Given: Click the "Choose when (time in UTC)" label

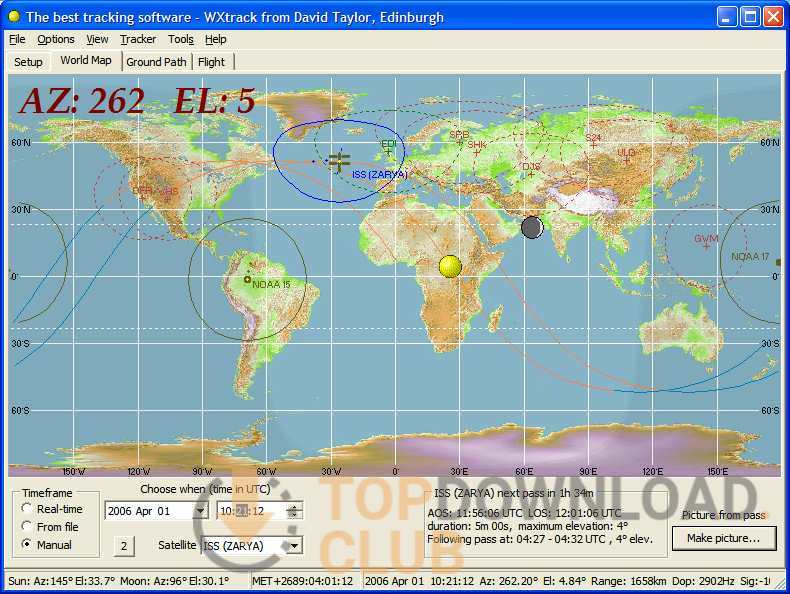Looking at the screenshot, I should pyautogui.click(x=205, y=489).
